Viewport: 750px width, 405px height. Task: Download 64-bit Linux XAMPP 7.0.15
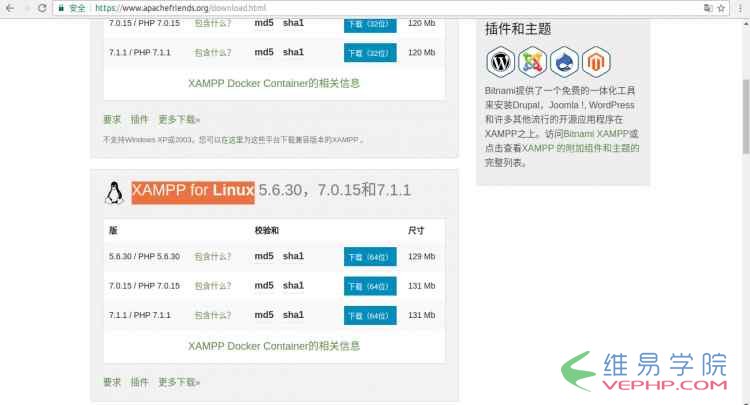(370, 286)
